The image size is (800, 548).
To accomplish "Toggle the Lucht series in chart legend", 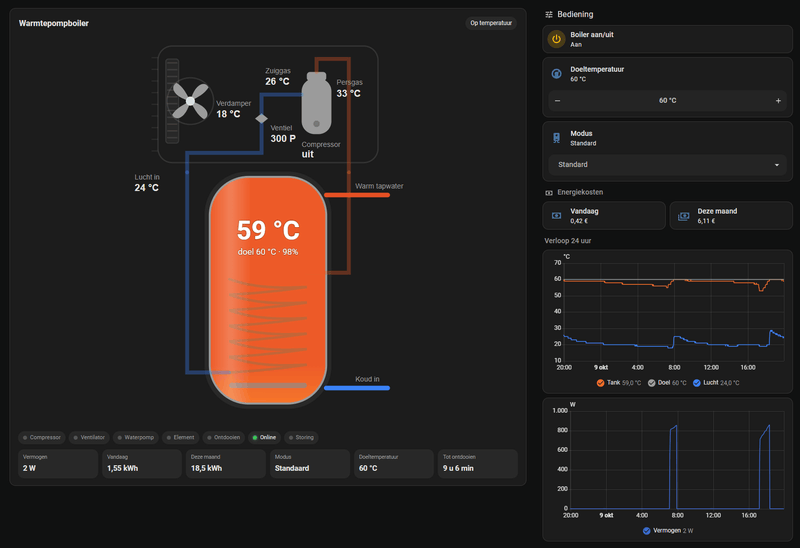I will (x=716, y=383).
